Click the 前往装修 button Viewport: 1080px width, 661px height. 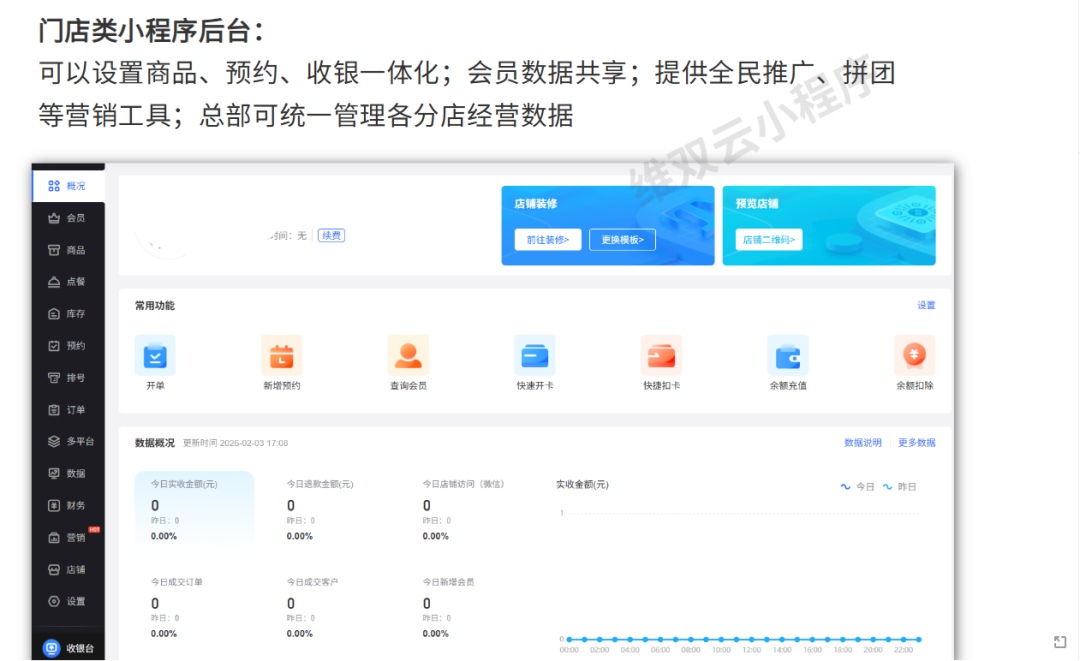pos(548,240)
